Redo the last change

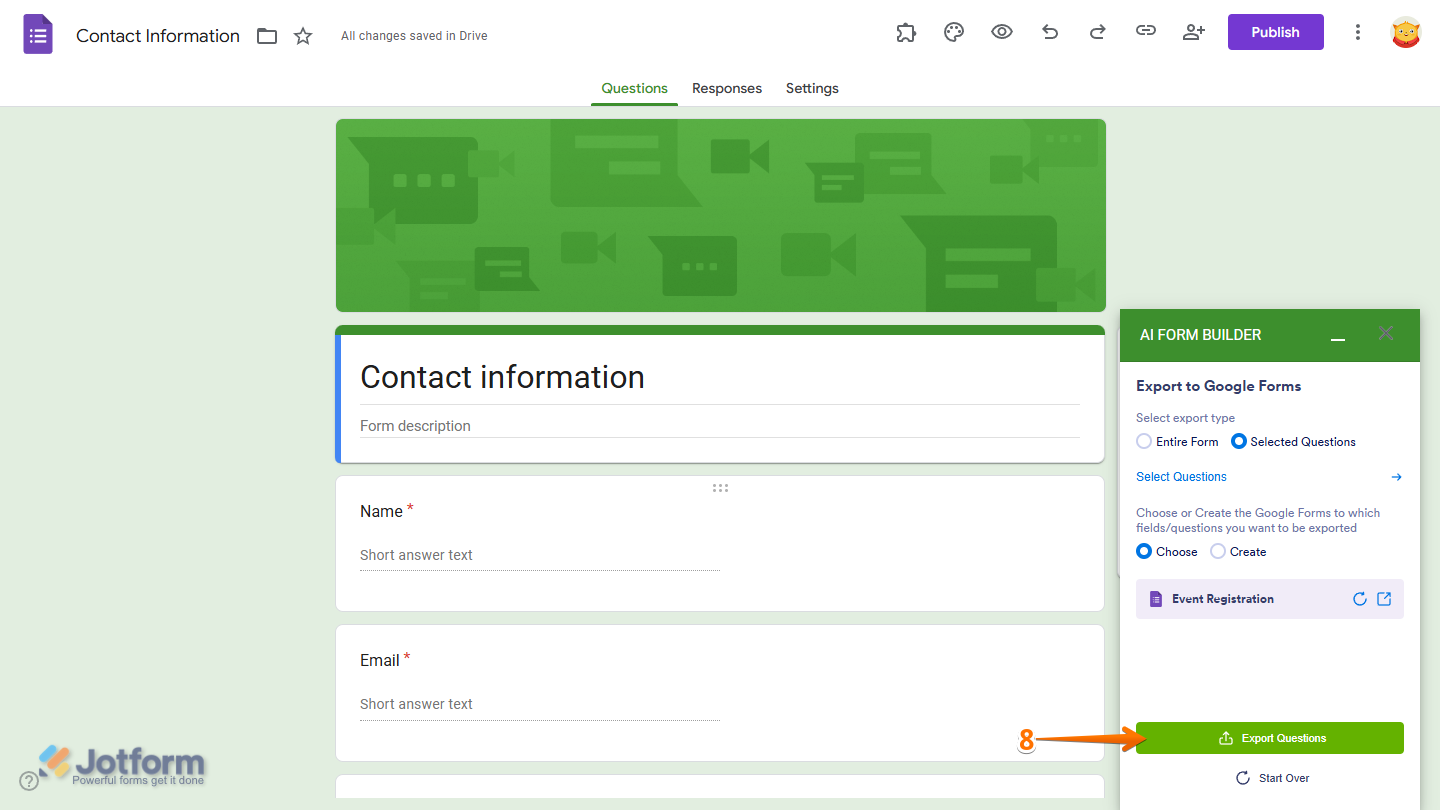point(1097,32)
